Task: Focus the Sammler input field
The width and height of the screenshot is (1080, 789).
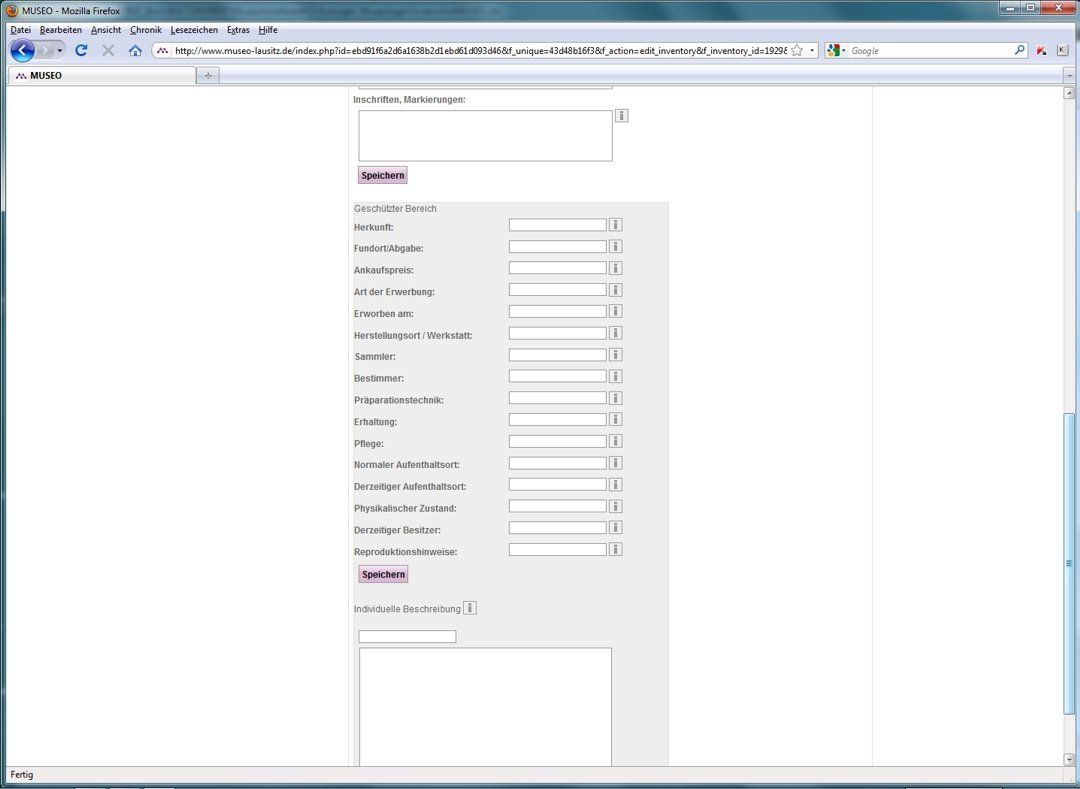Action: pos(557,355)
